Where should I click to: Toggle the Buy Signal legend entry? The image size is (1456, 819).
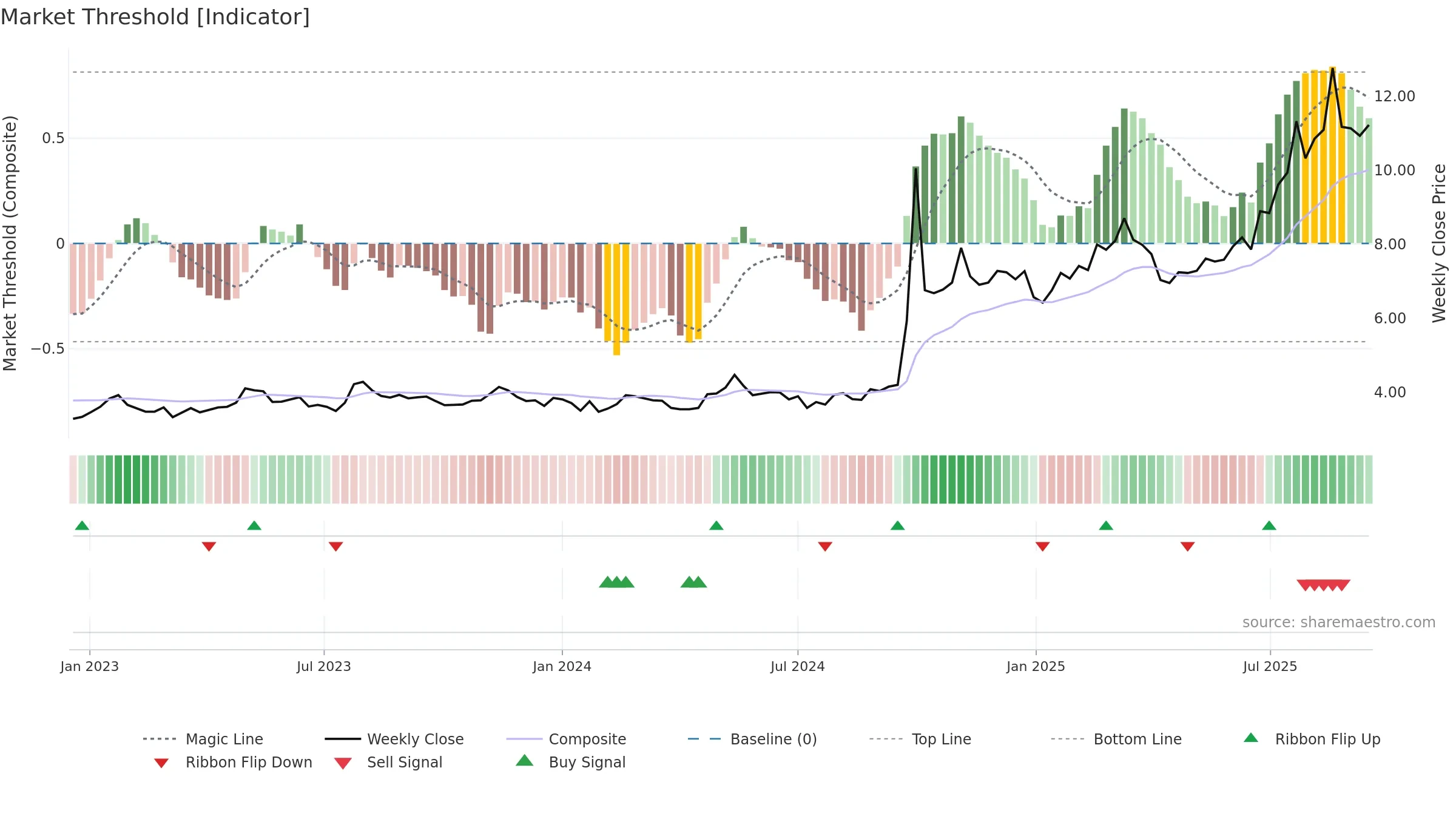[570, 762]
